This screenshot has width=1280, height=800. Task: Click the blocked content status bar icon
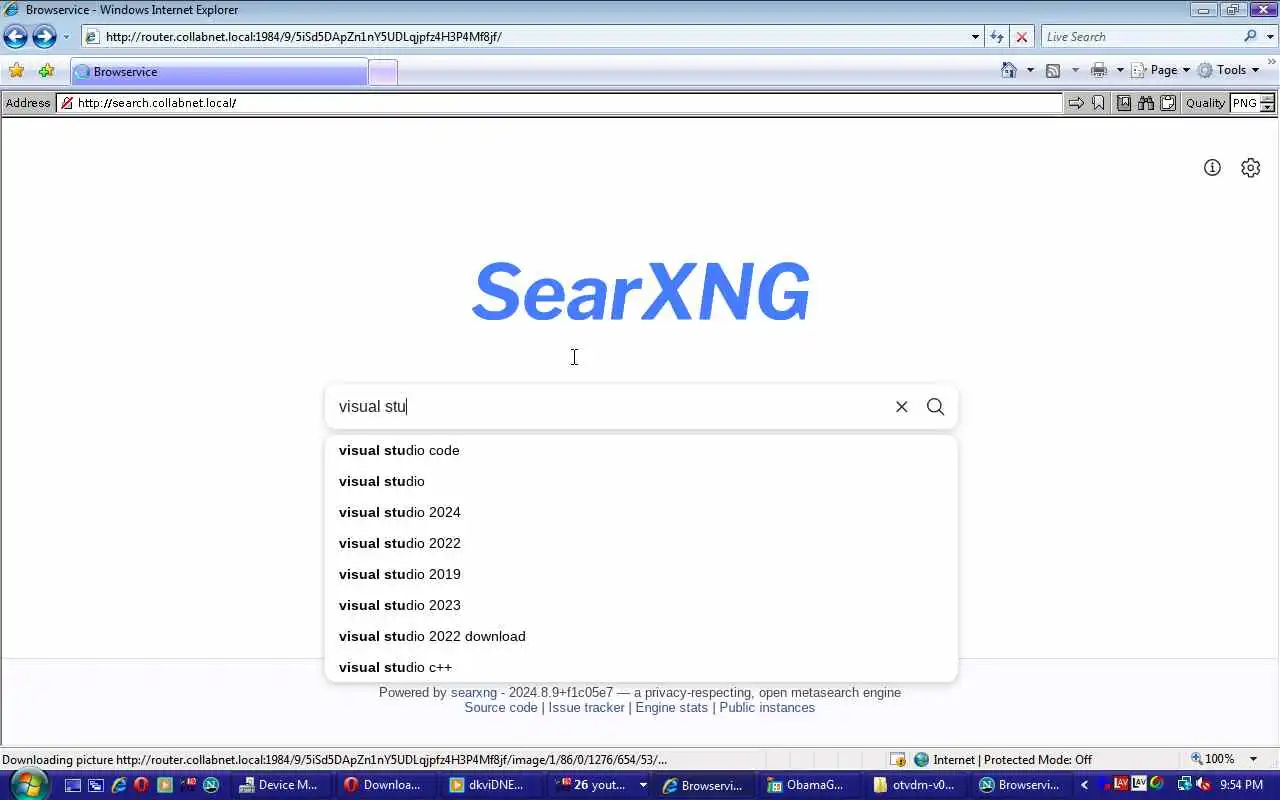898,760
